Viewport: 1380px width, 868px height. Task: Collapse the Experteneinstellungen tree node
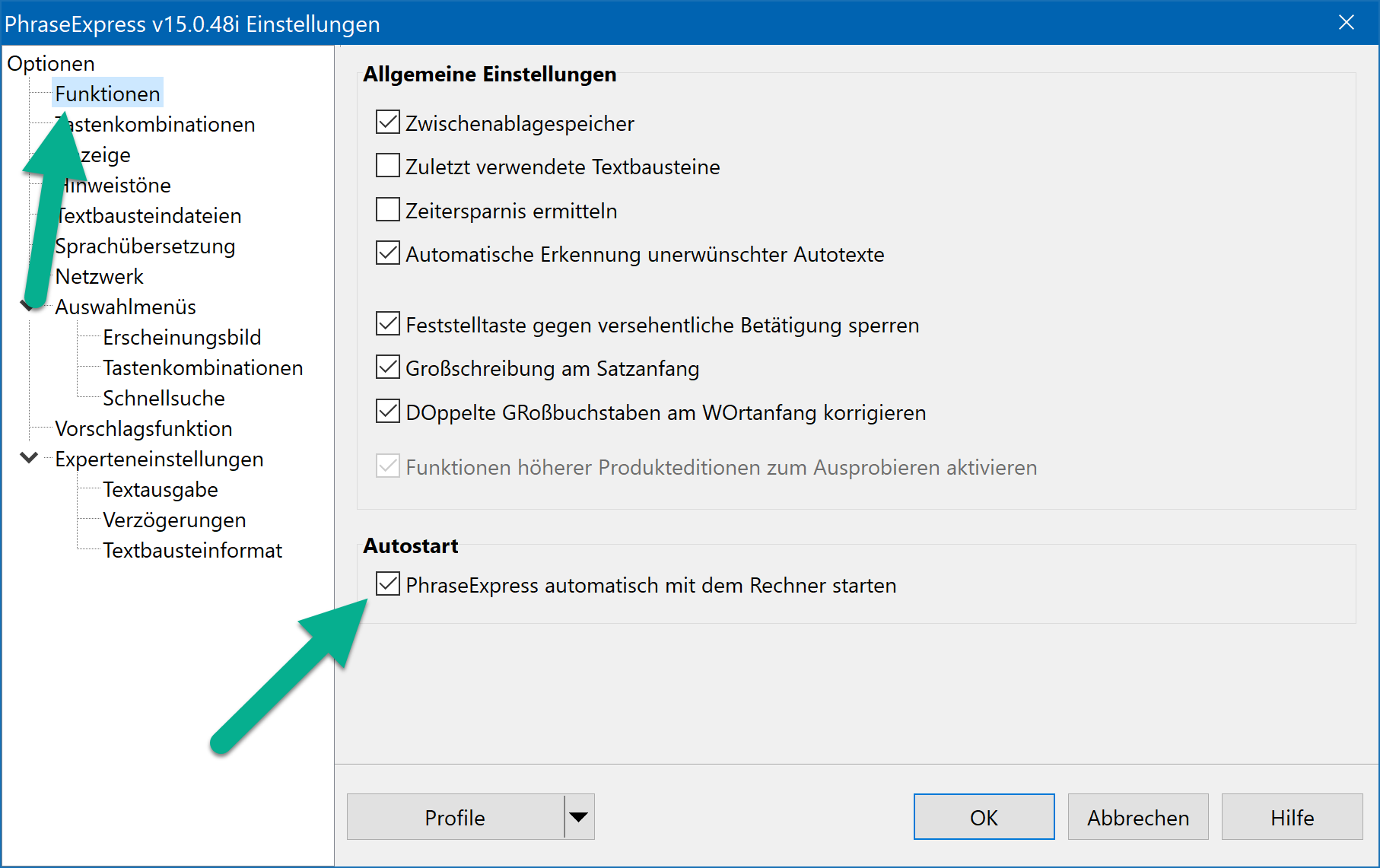tap(29, 458)
